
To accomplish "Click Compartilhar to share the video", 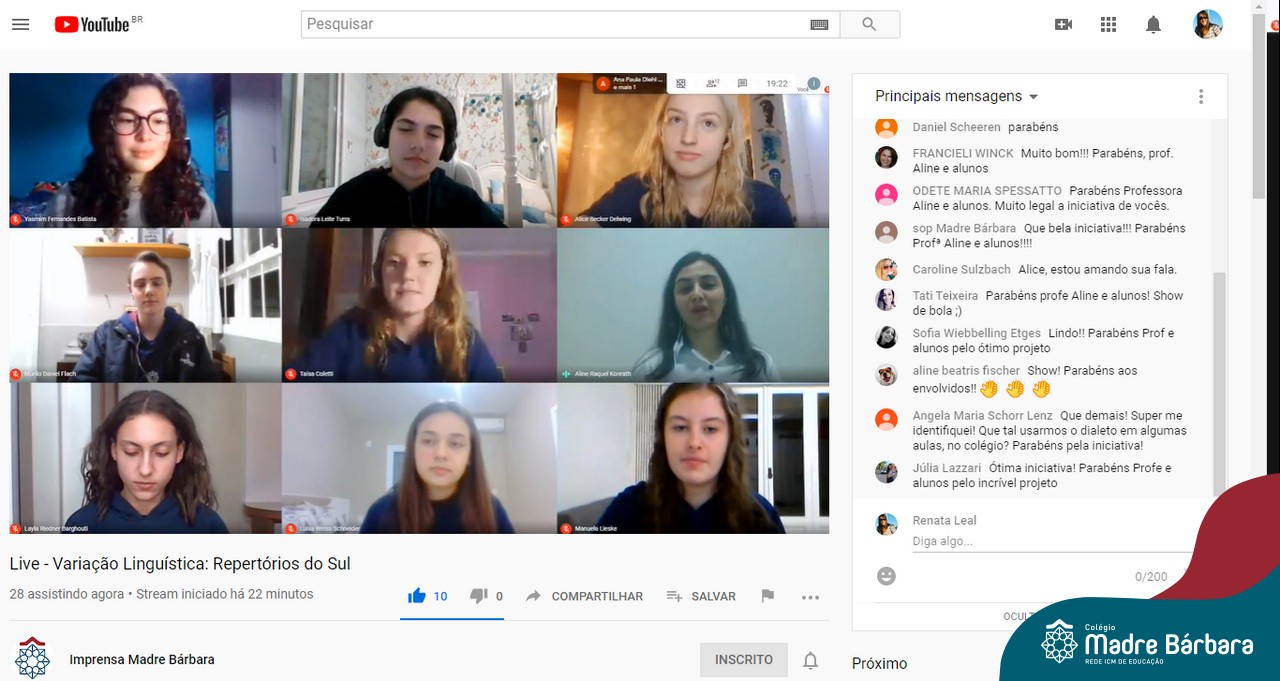I will 585,596.
